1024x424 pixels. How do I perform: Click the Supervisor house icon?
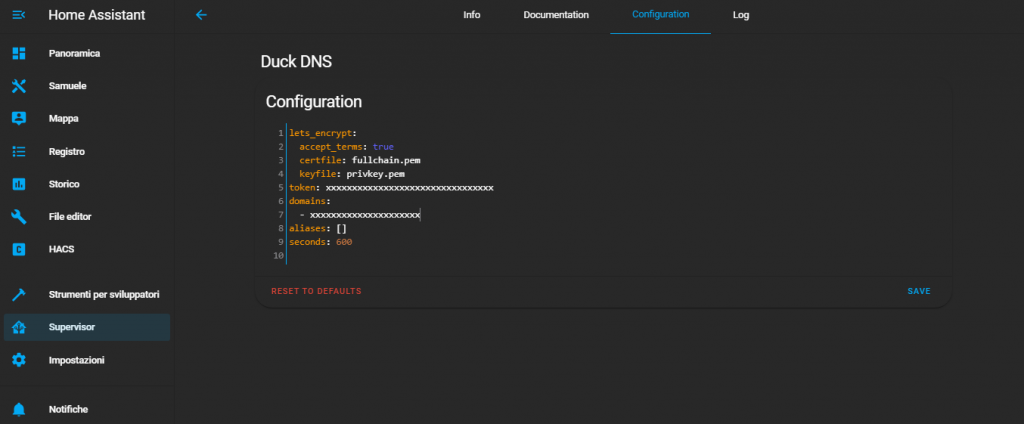(19, 327)
